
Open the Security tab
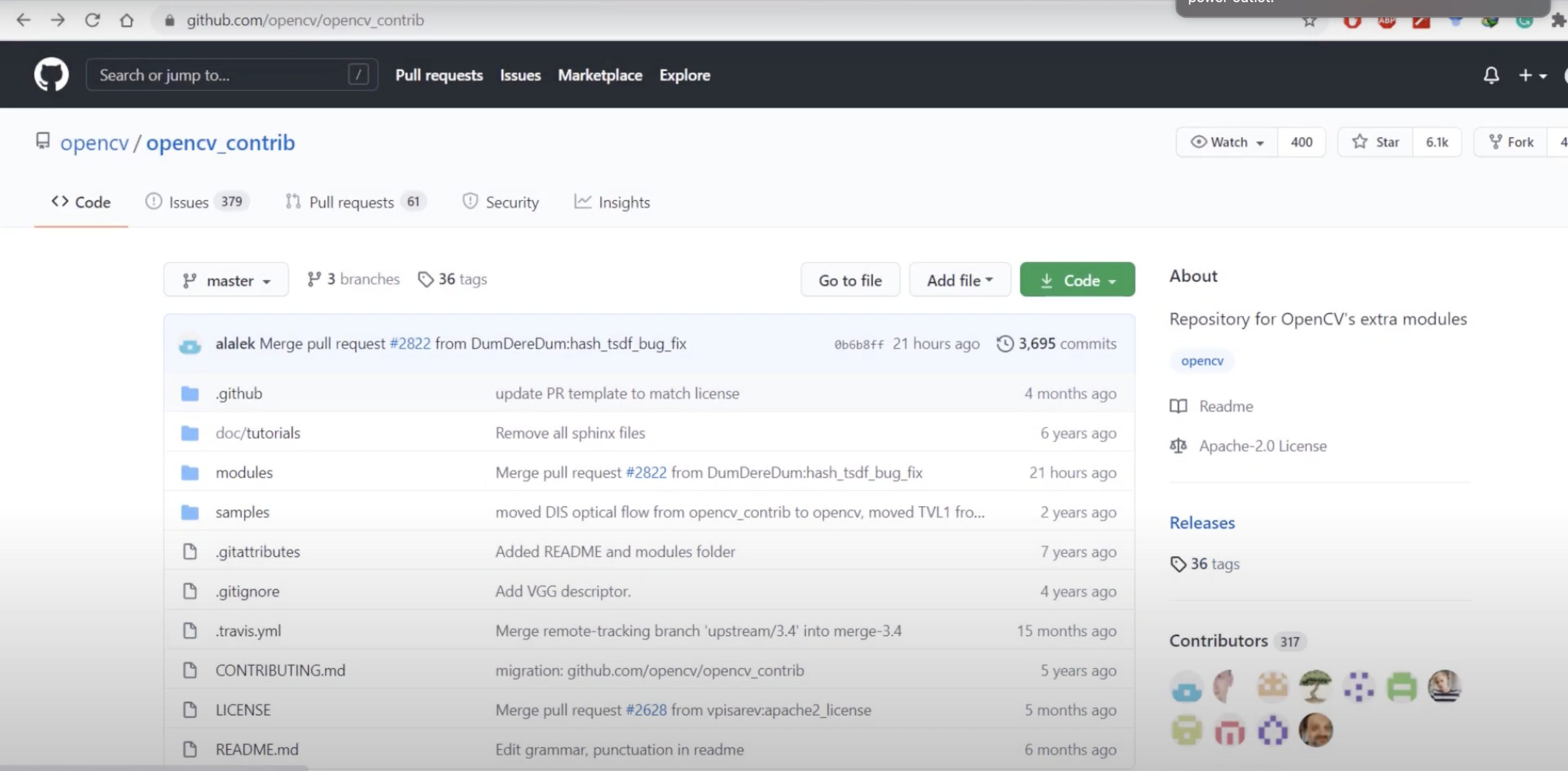pos(500,202)
